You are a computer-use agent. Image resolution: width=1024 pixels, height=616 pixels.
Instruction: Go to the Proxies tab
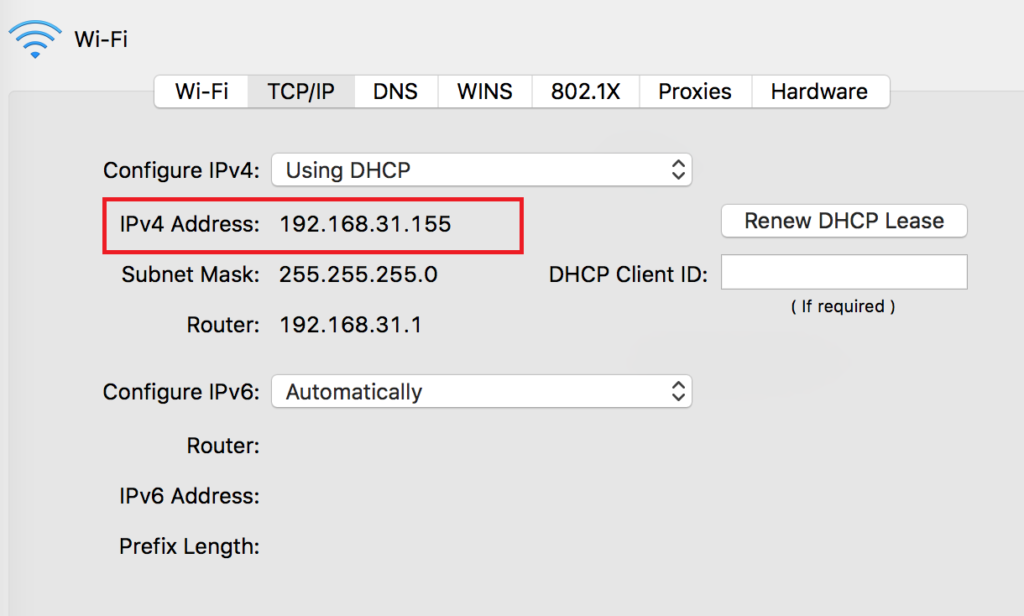coord(695,91)
